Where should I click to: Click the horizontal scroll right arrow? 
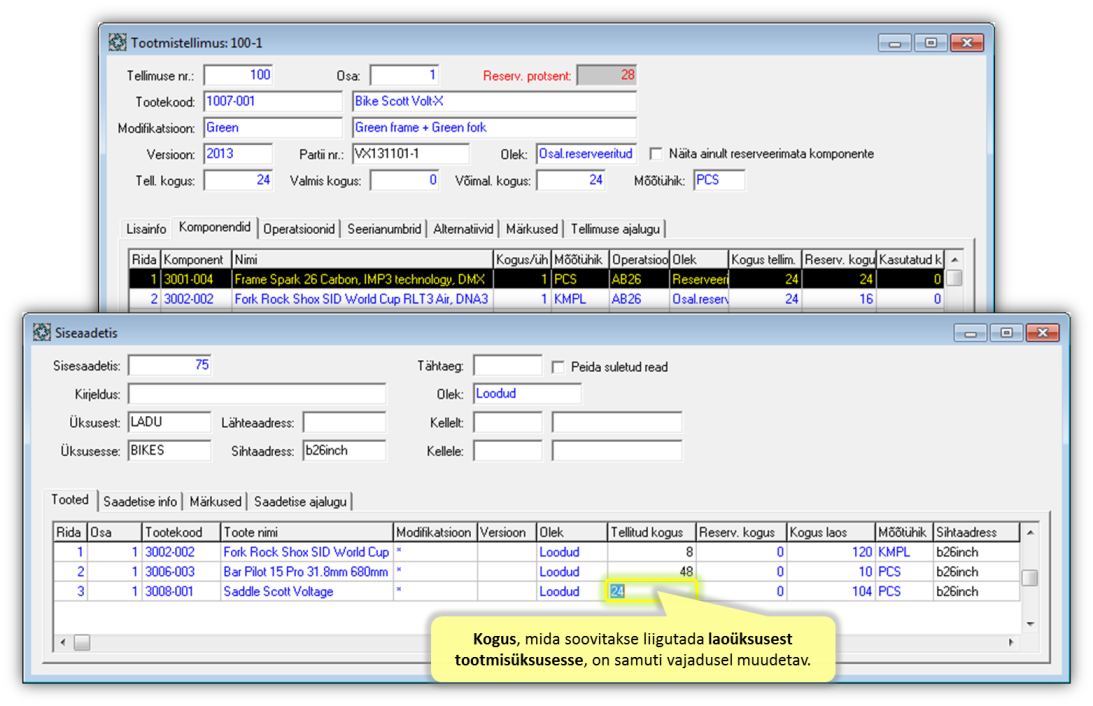[1011, 642]
